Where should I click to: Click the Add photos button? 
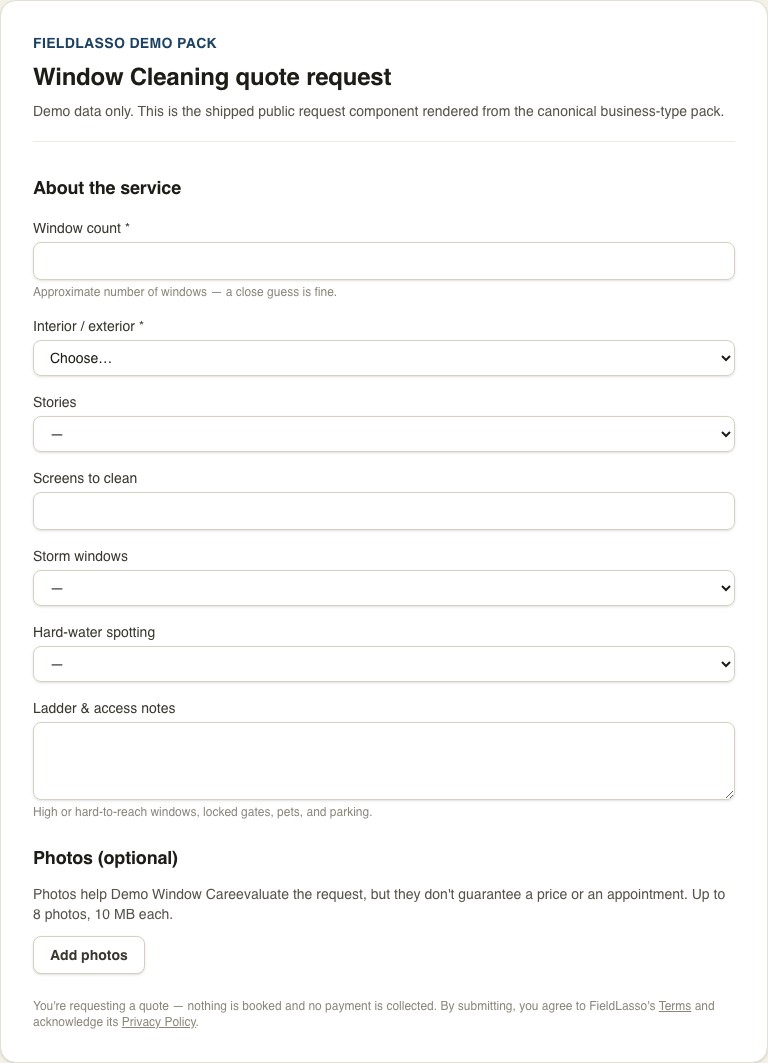pos(89,955)
